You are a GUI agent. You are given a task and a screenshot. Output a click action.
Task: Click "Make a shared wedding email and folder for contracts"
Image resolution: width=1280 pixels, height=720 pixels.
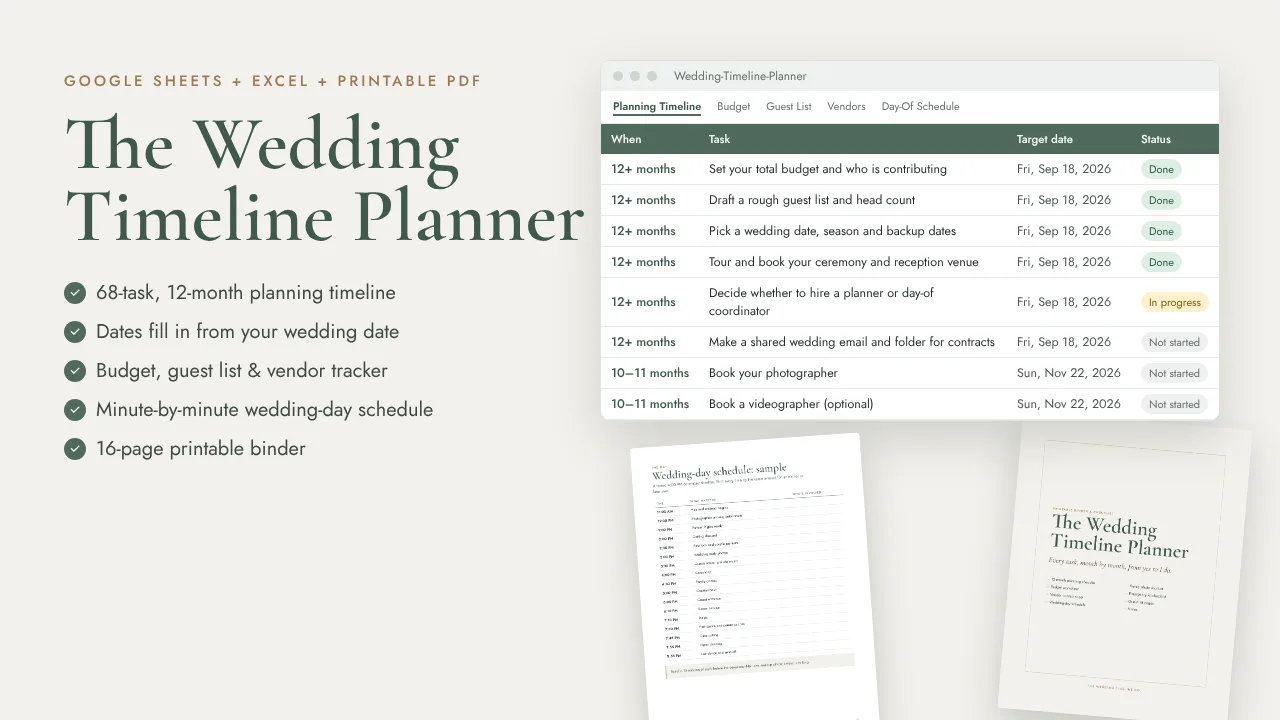[x=852, y=342]
